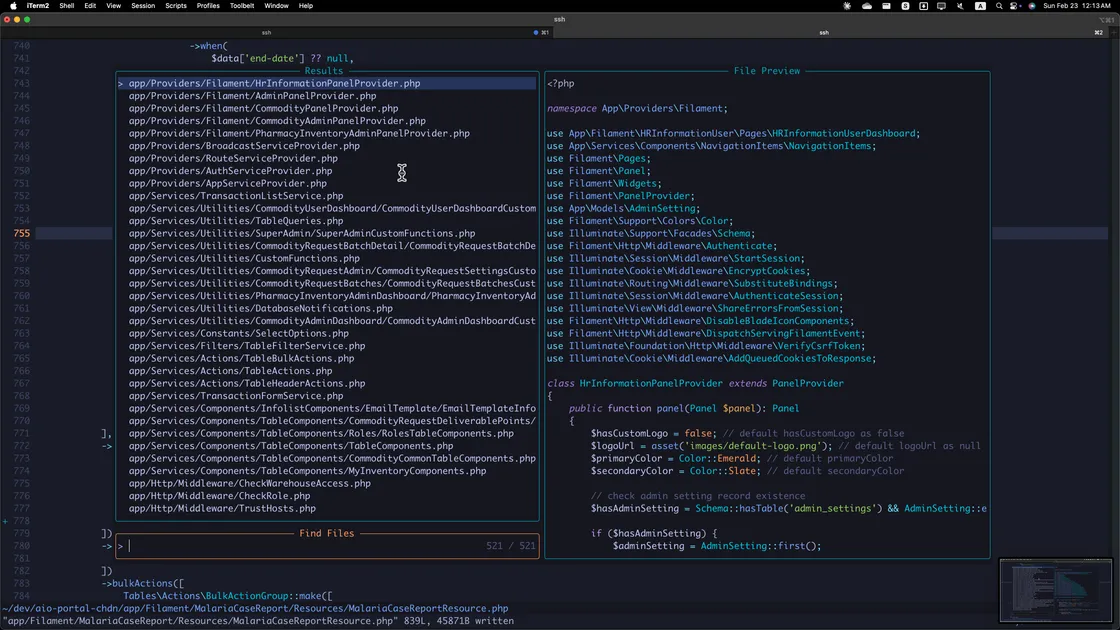The image size is (1120, 630).
Task: Select DatabaseNotifications.php result
Action: tap(261, 309)
